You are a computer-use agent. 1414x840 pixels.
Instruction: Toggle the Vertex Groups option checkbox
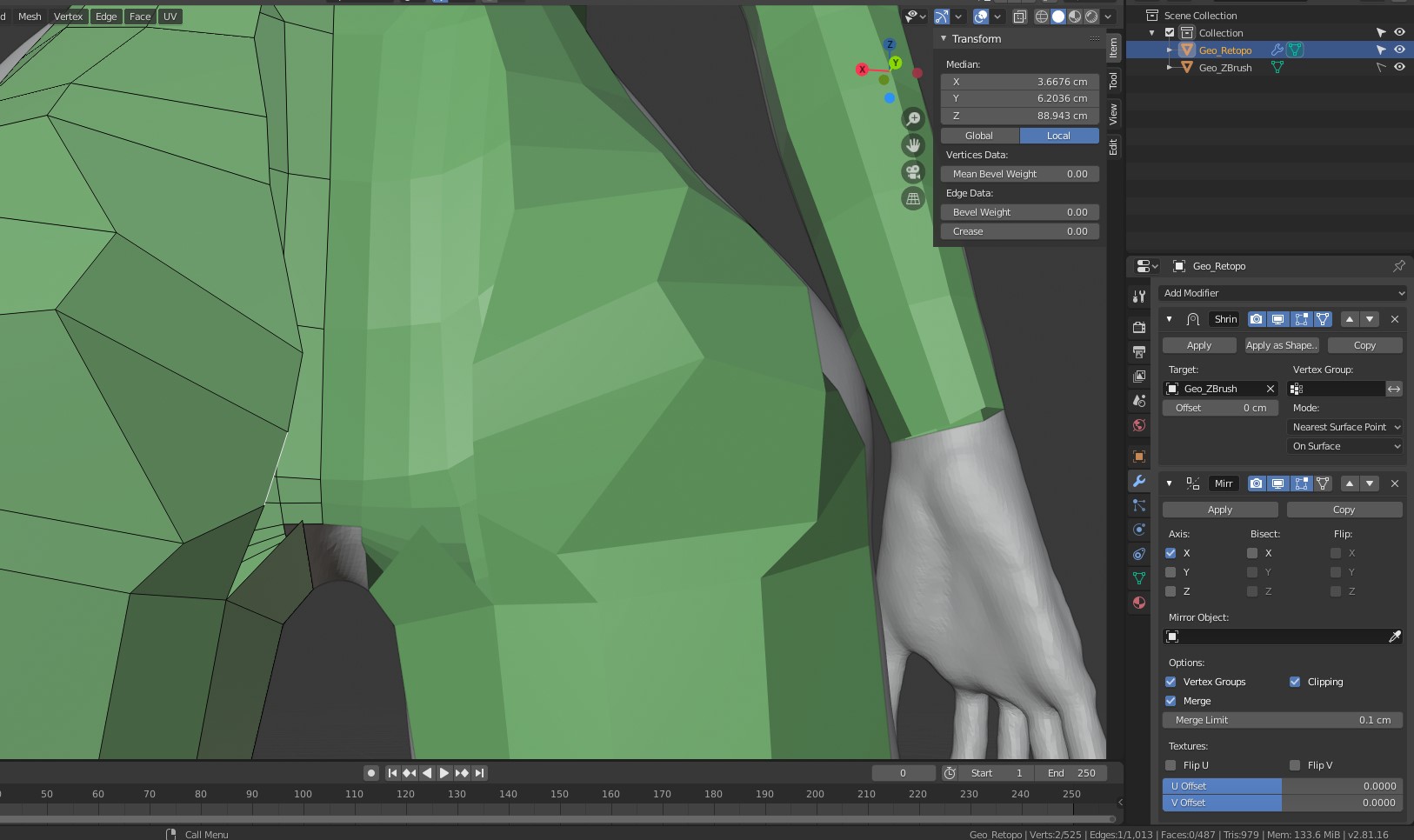point(1171,682)
